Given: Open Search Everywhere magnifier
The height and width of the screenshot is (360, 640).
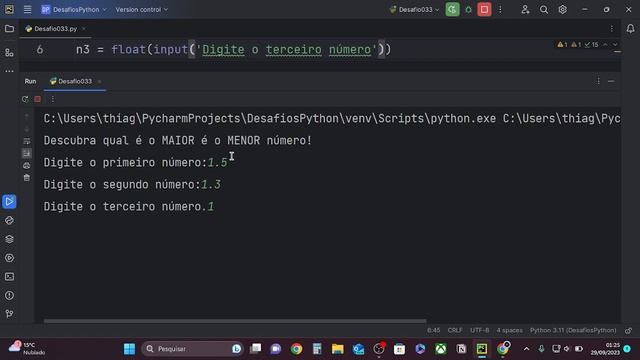Looking at the screenshot, I should click(x=544, y=9).
